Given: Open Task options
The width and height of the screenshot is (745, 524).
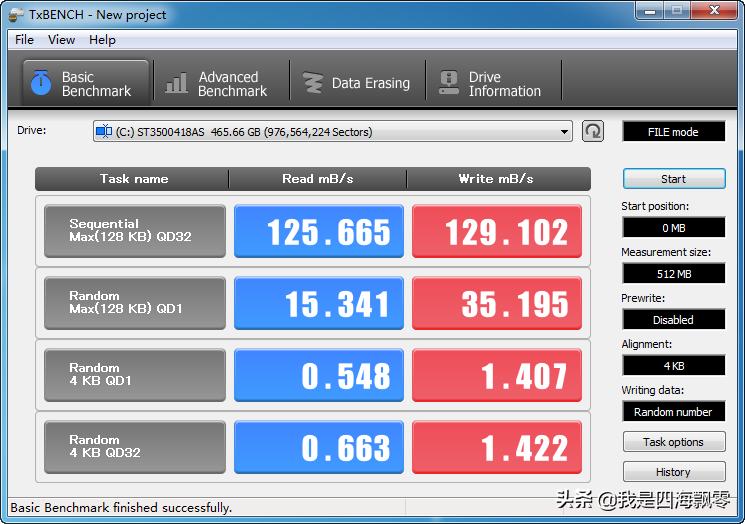Looking at the screenshot, I should [x=674, y=442].
